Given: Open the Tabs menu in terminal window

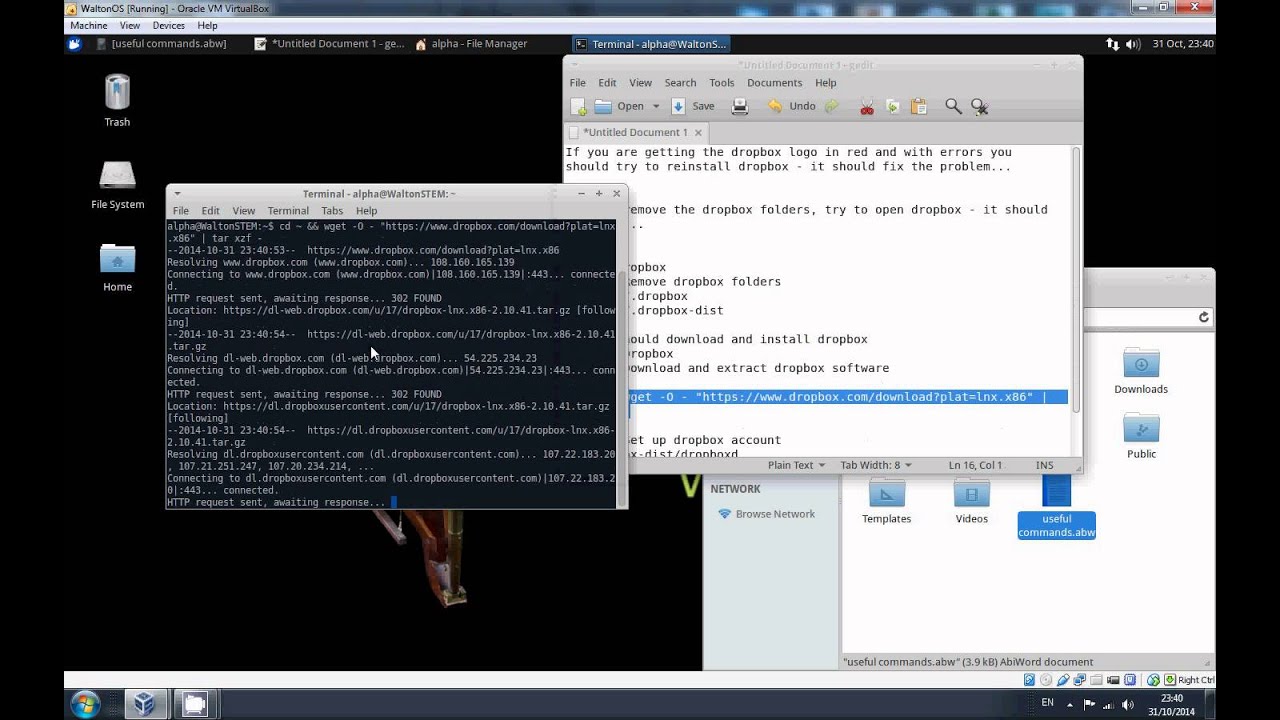Looking at the screenshot, I should pos(332,211).
